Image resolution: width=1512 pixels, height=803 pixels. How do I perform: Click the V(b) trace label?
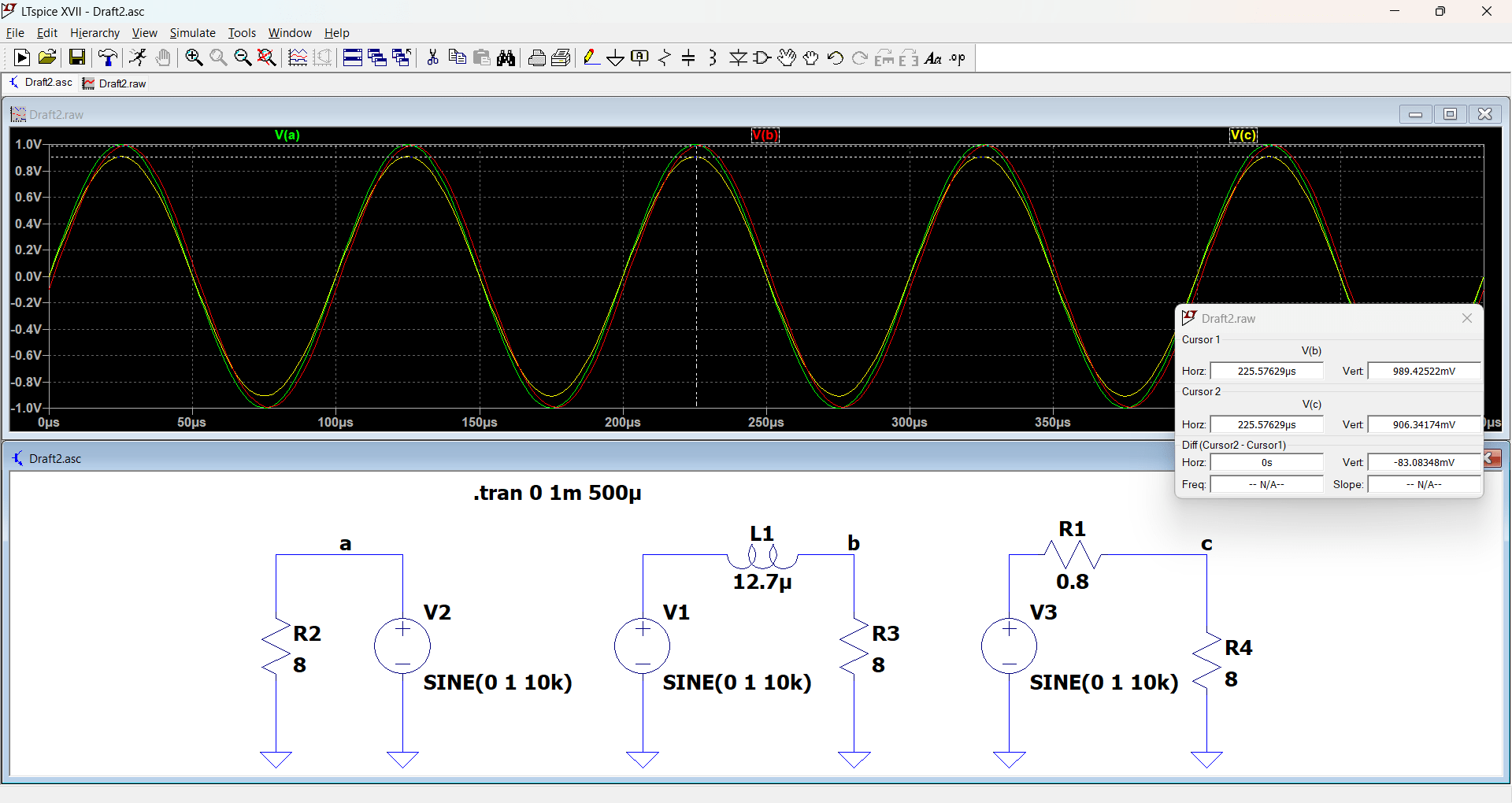click(x=765, y=135)
